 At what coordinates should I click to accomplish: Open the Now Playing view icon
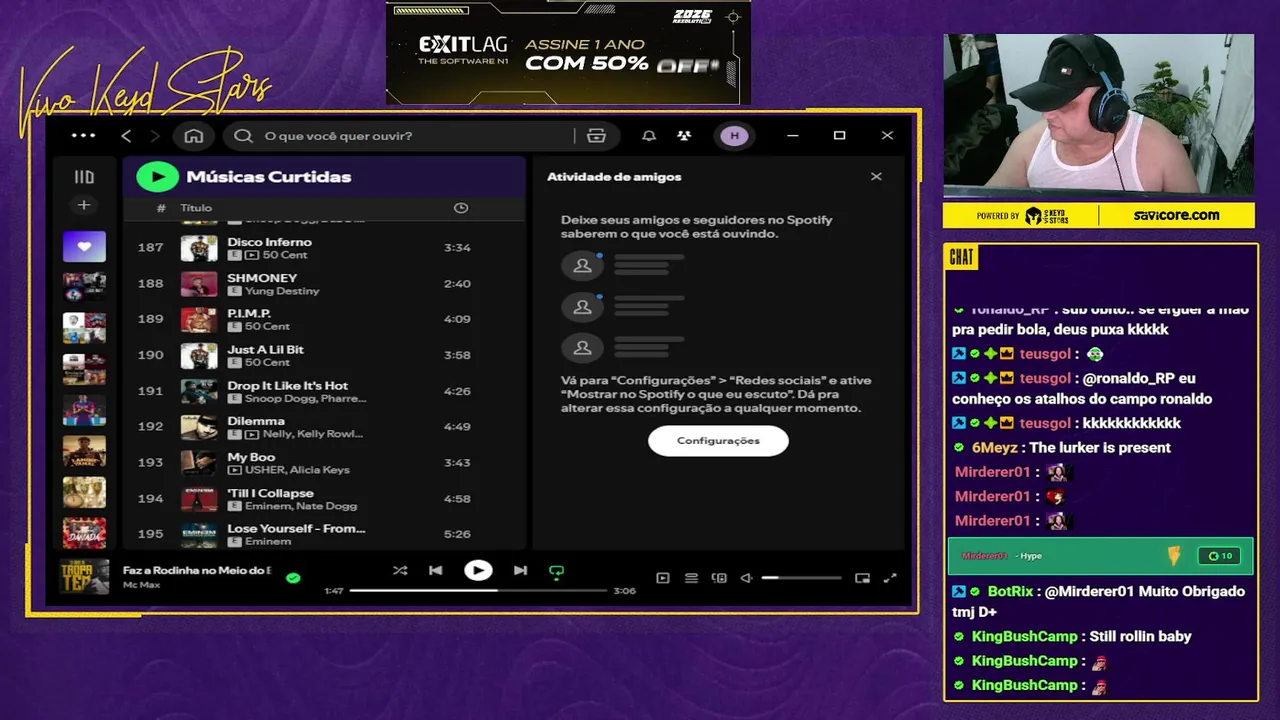point(663,578)
